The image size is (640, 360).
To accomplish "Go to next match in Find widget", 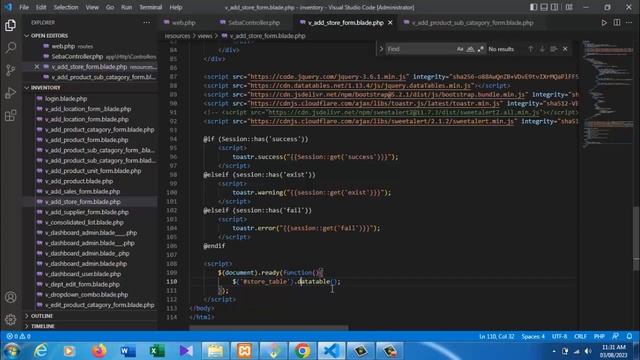I will [x=542, y=49].
